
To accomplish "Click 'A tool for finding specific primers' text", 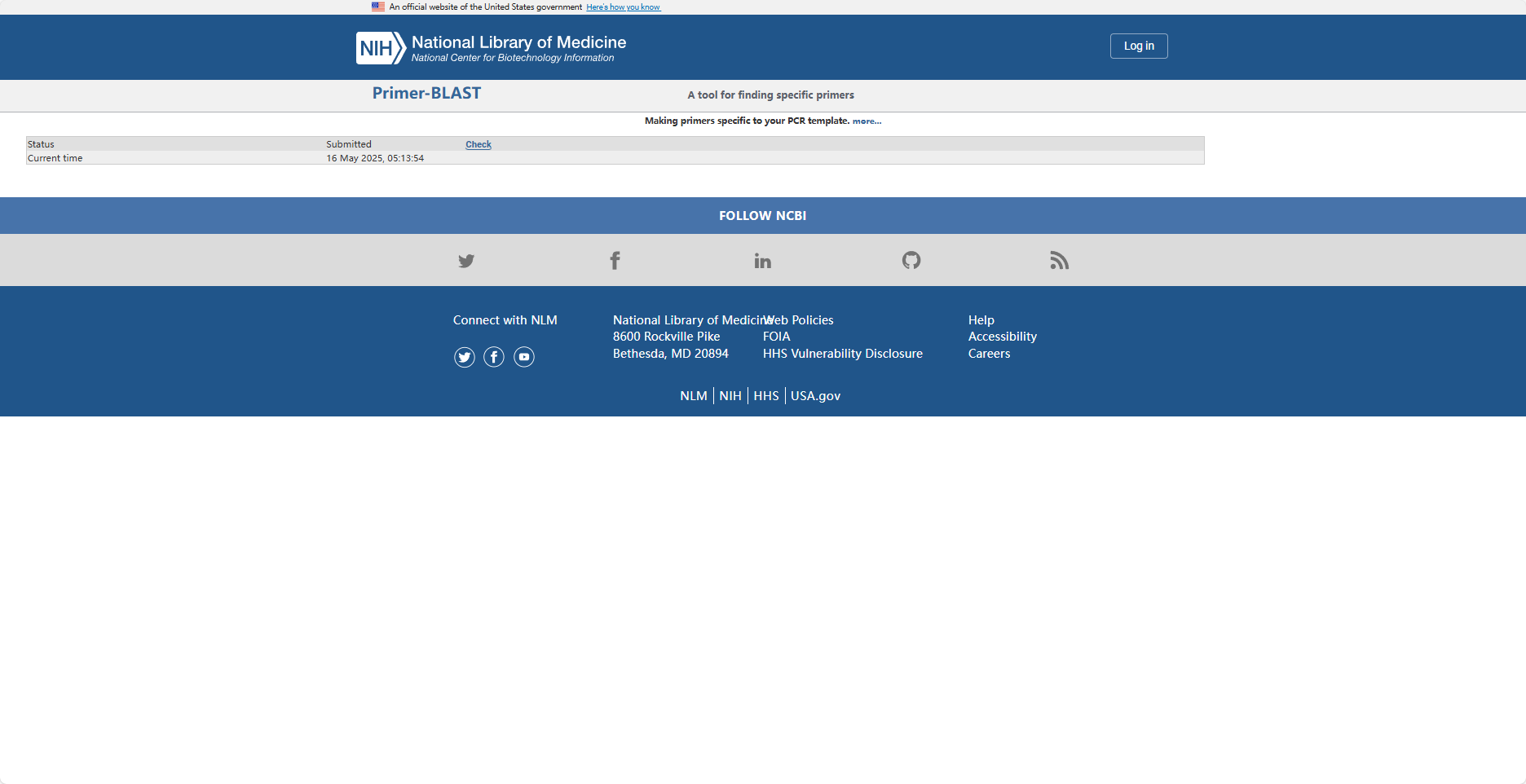I will 771,95.
